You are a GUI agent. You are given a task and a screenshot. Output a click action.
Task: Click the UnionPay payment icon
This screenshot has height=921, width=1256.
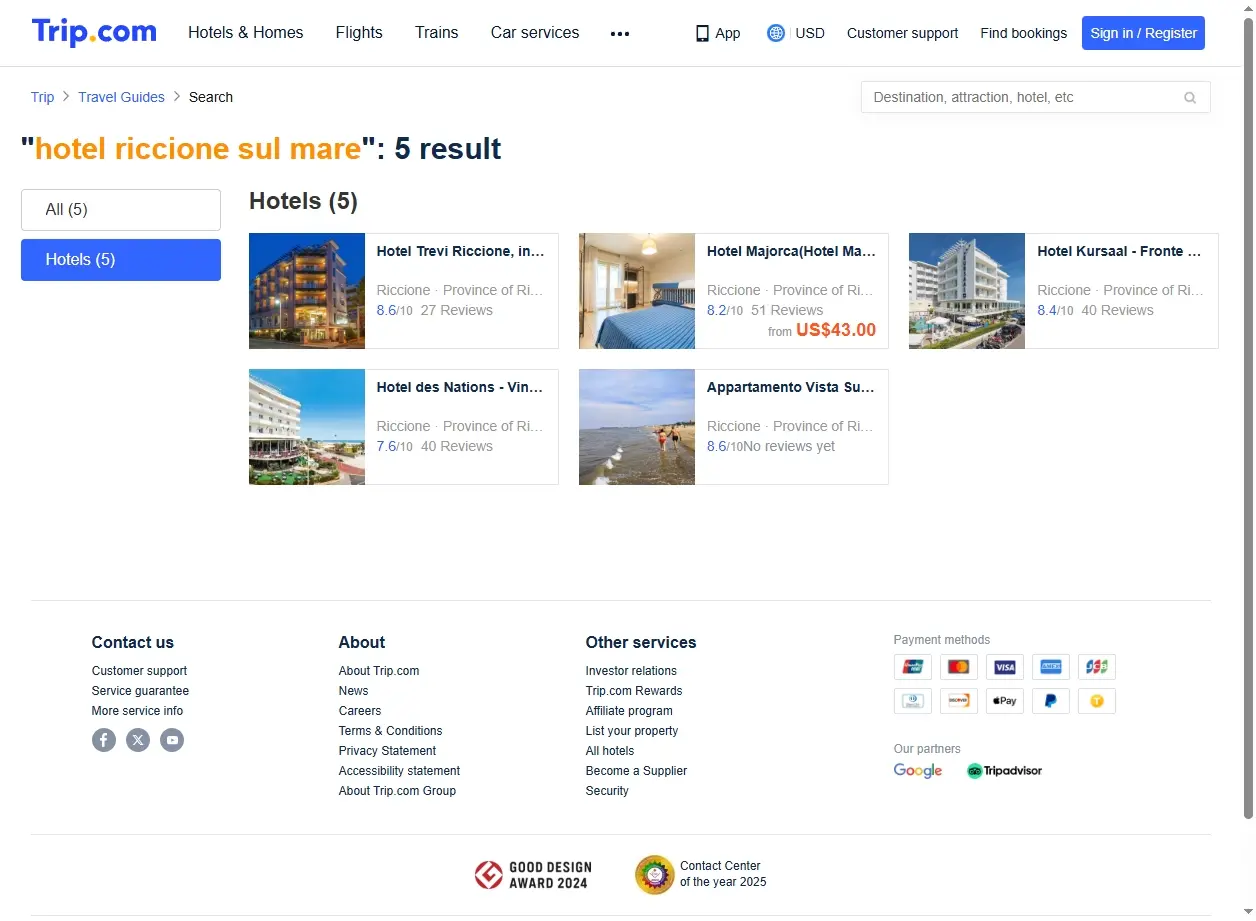click(x=912, y=667)
